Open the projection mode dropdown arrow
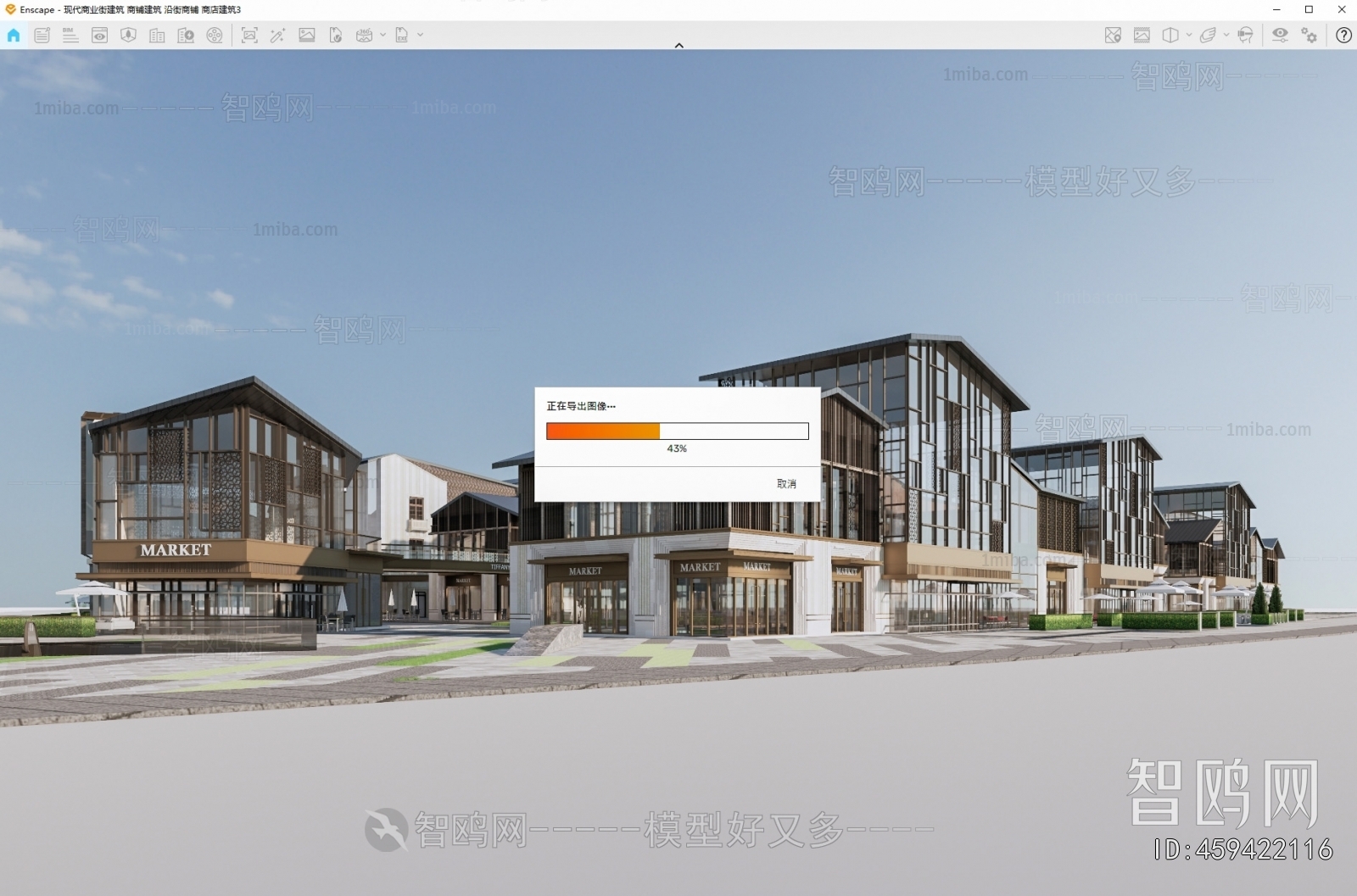The width and height of the screenshot is (1357, 896). [x=1189, y=35]
